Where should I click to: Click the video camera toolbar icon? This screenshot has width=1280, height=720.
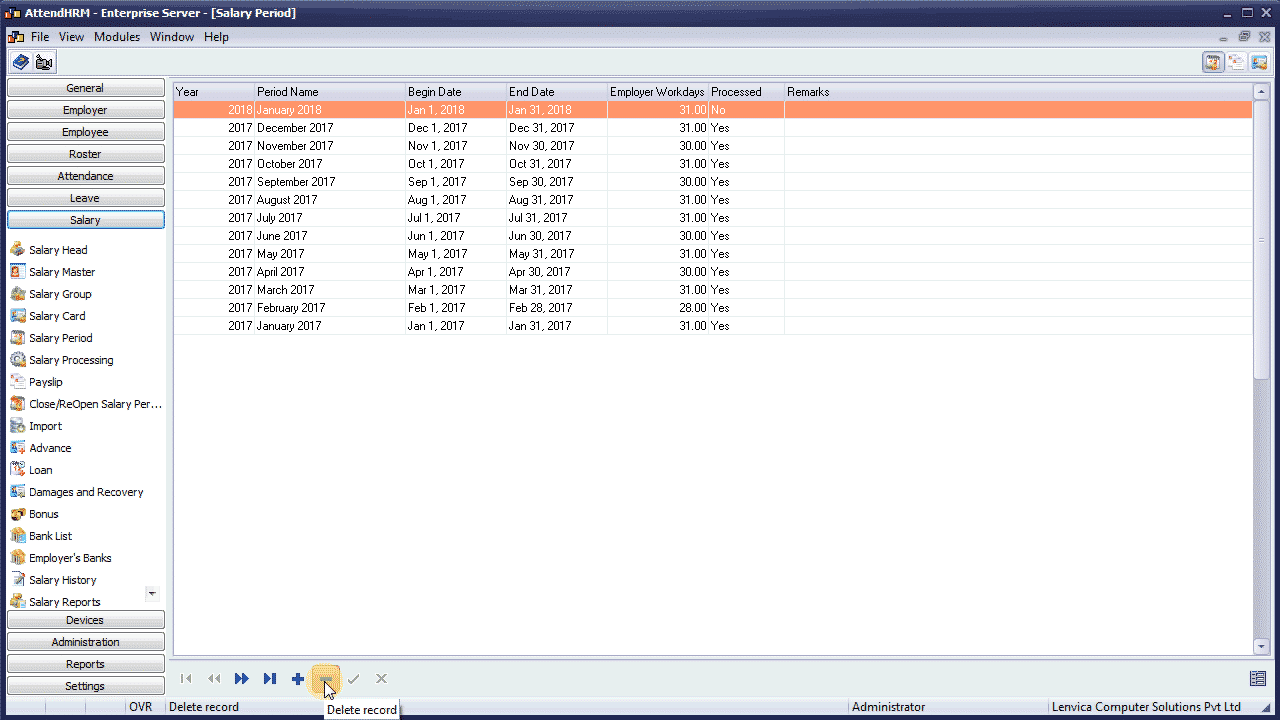click(44, 62)
